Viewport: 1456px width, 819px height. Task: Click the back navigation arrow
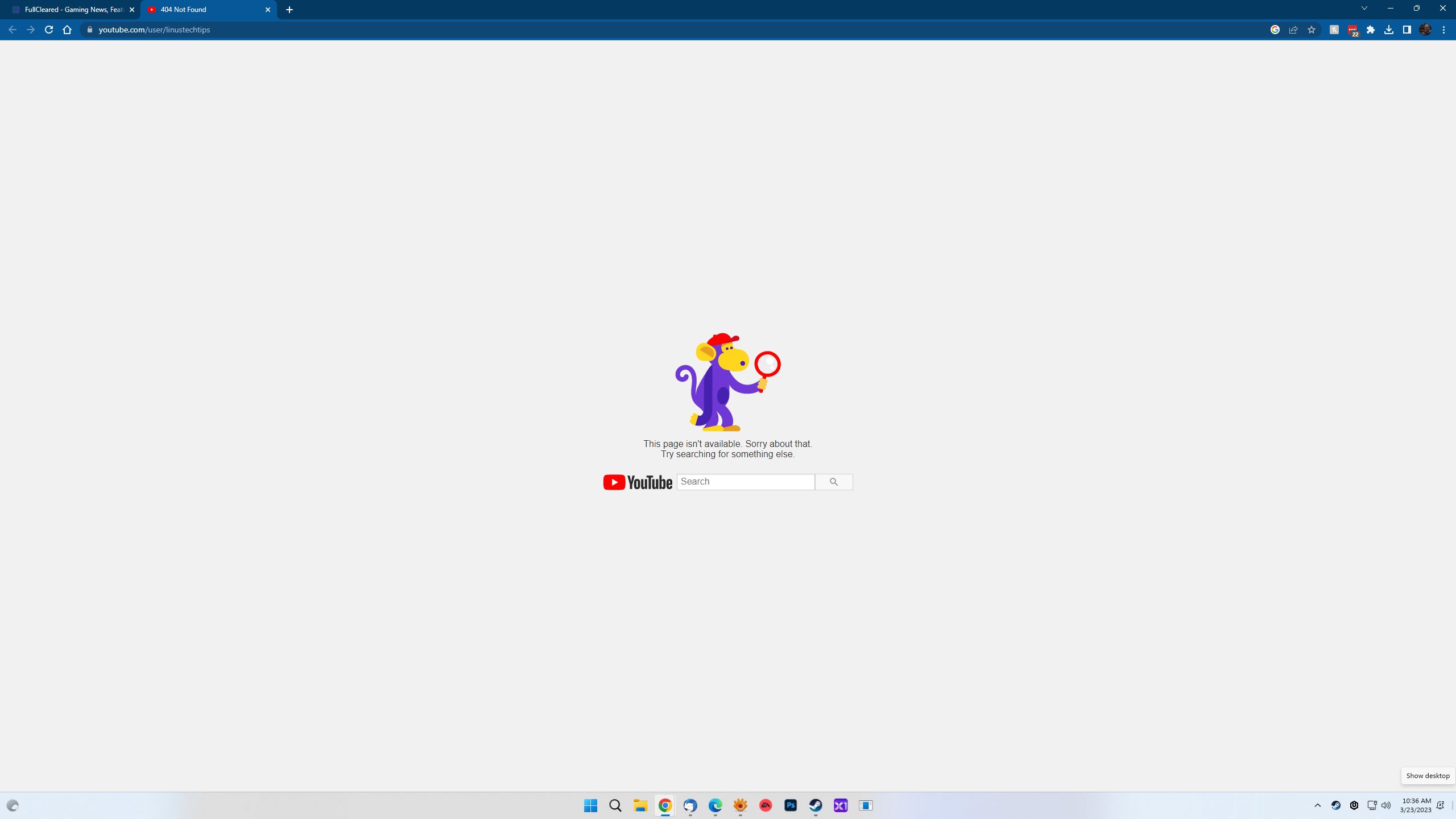(x=12, y=29)
